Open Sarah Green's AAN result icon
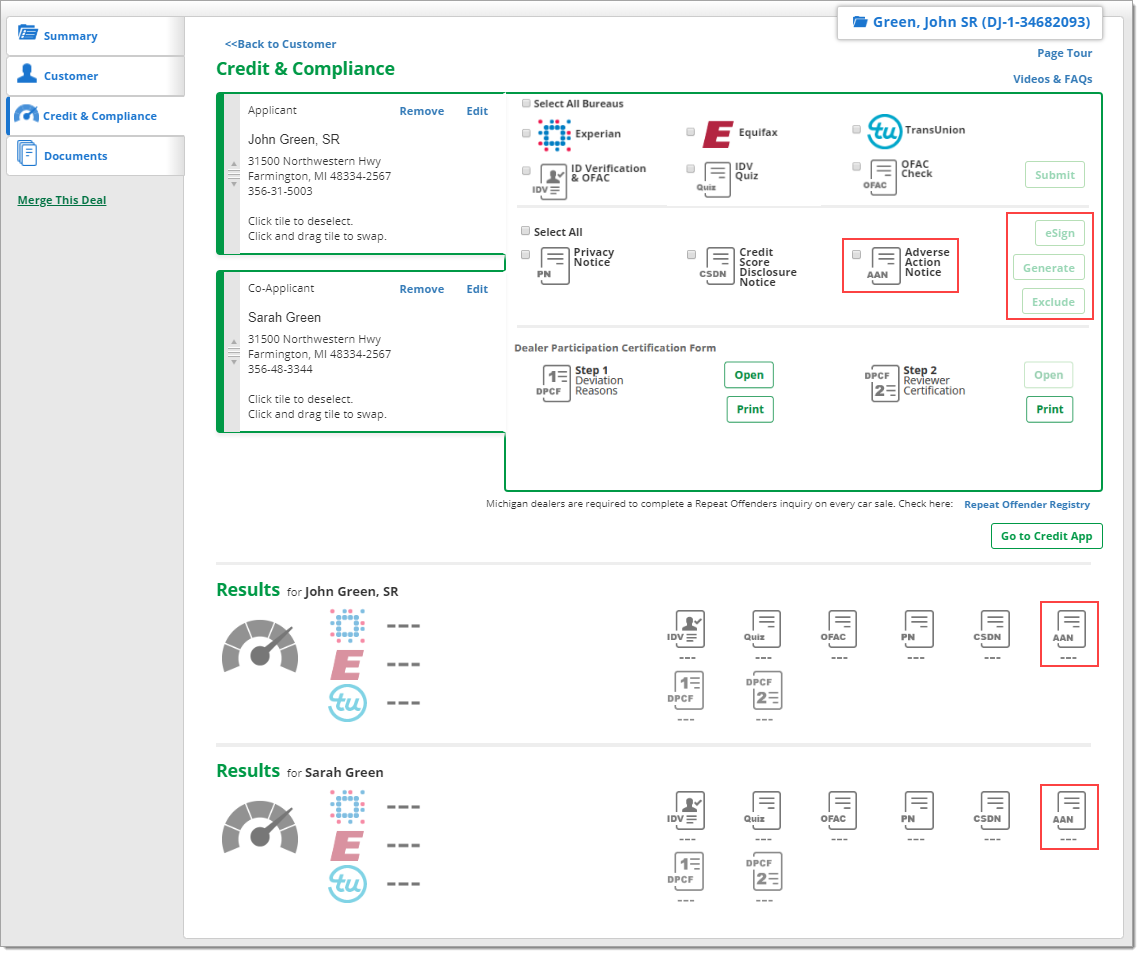 click(1070, 811)
